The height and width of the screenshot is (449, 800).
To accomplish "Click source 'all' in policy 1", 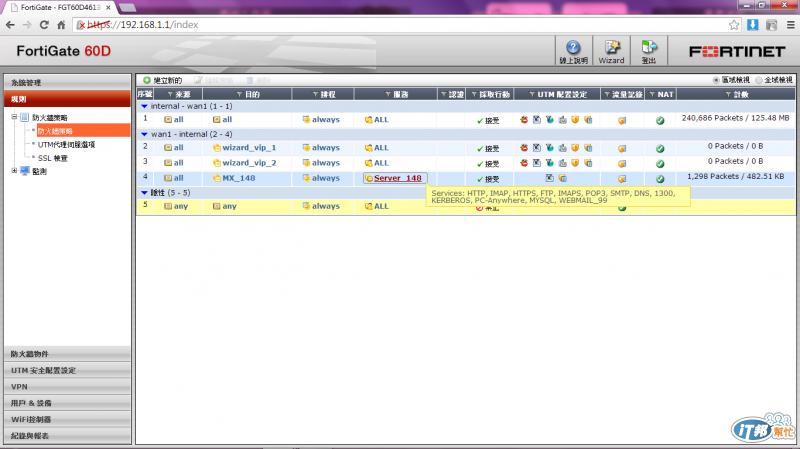I will 178,119.
